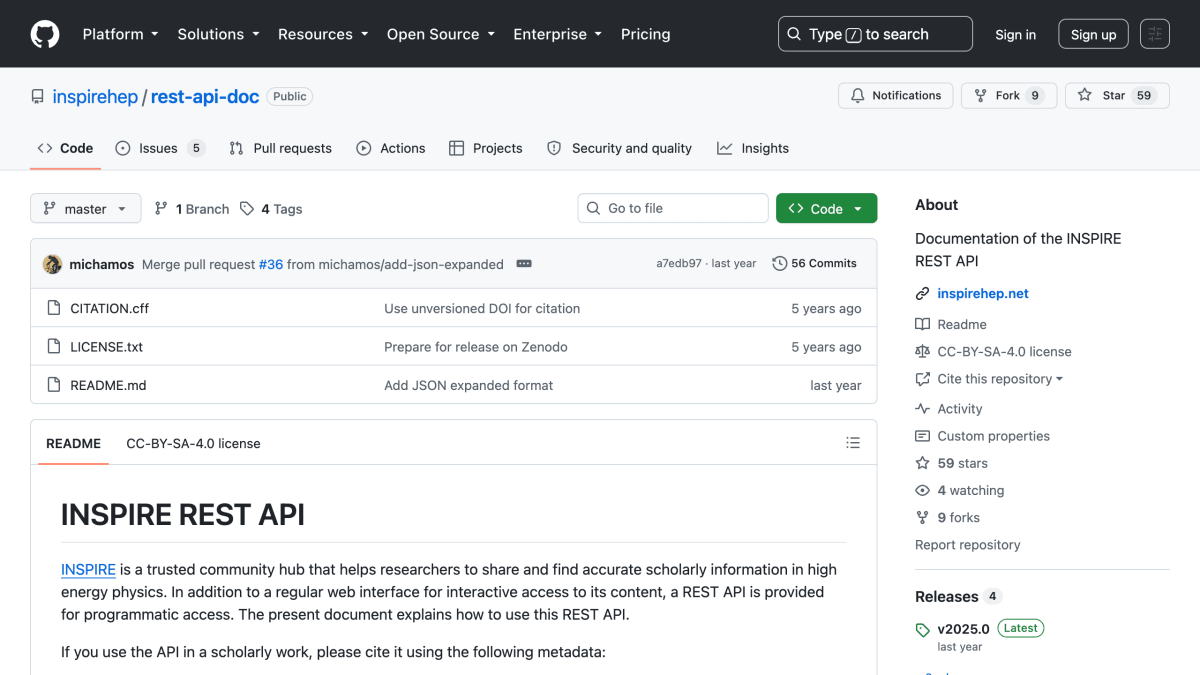The width and height of the screenshot is (1200, 675).
Task: Open commit hash a7edb97
Action: [x=679, y=264]
